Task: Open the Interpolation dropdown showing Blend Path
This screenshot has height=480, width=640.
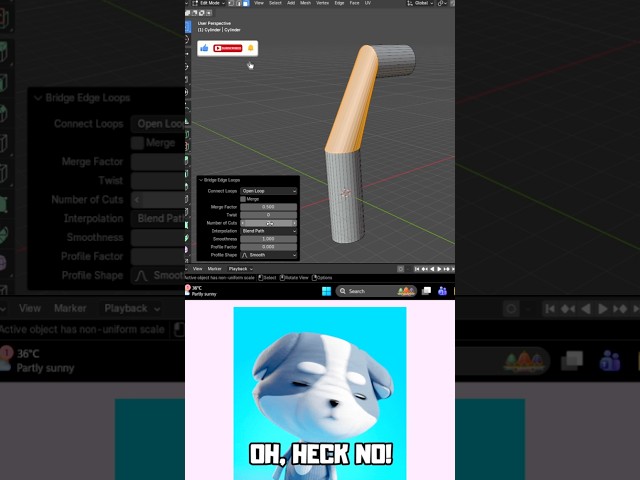Action: [x=269, y=231]
